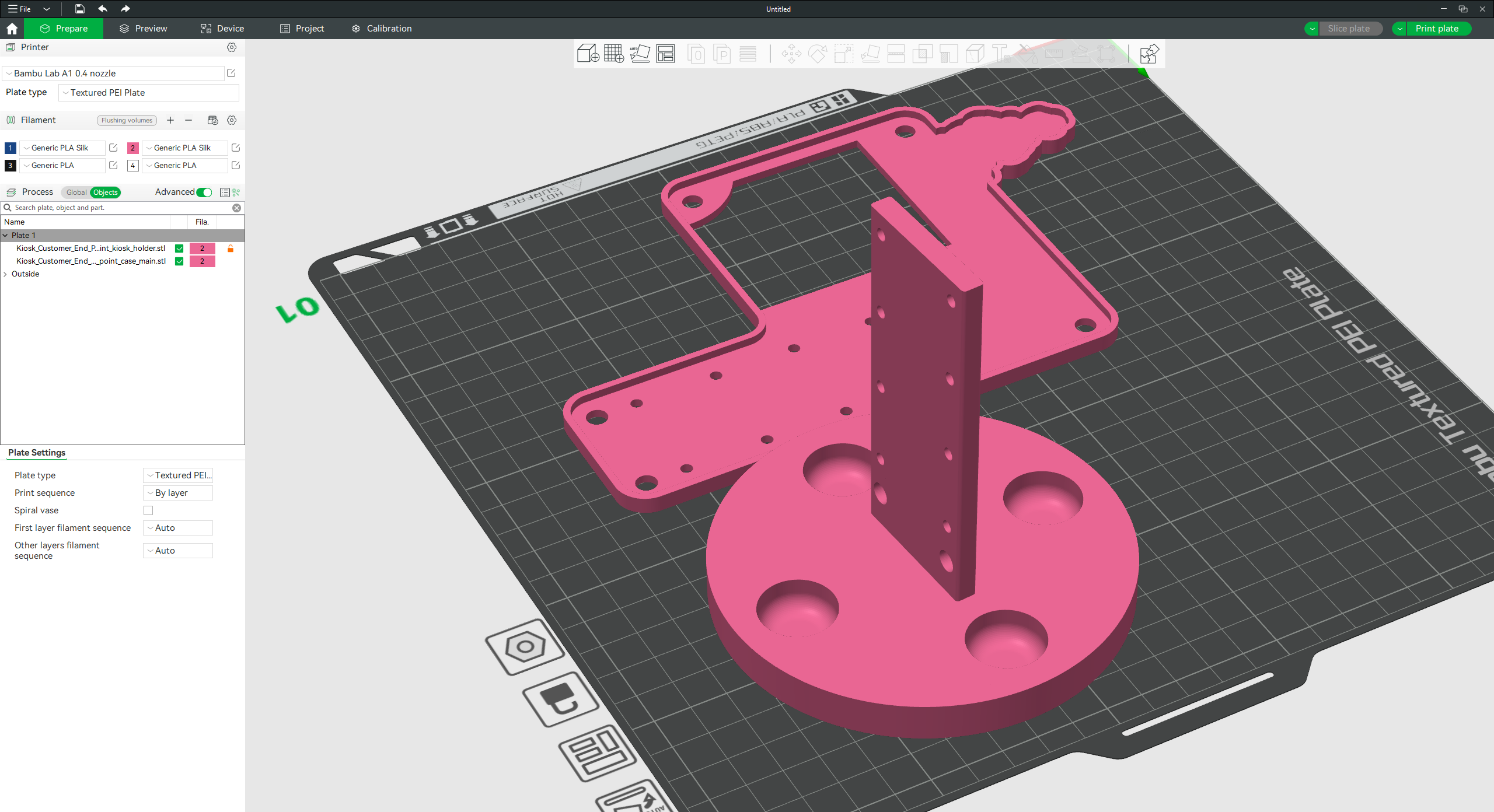Screen dimensions: 1494x812
Task: Toggle the Advanced mode switch
Action: 204,192
